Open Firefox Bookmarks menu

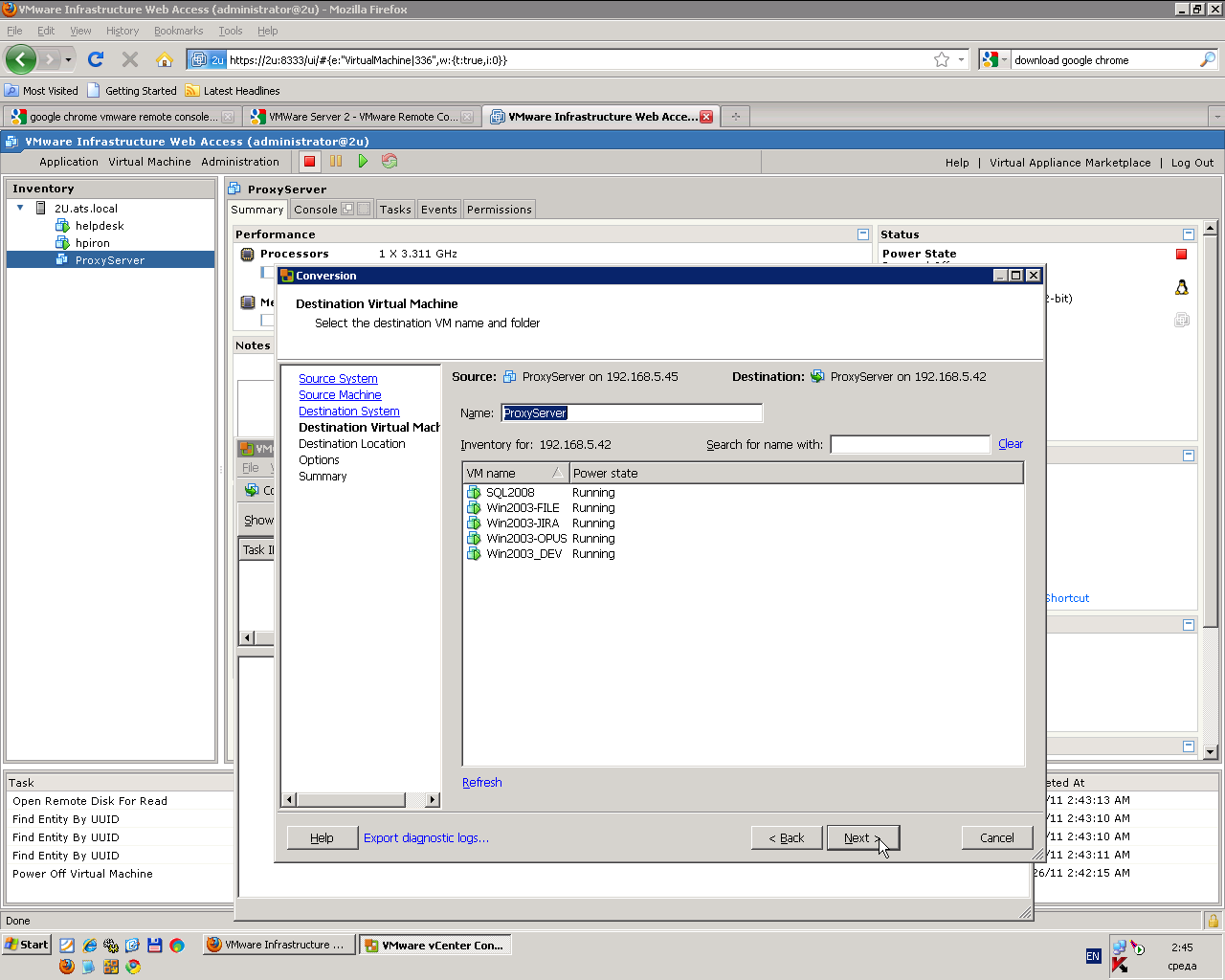tap(179, 31)
